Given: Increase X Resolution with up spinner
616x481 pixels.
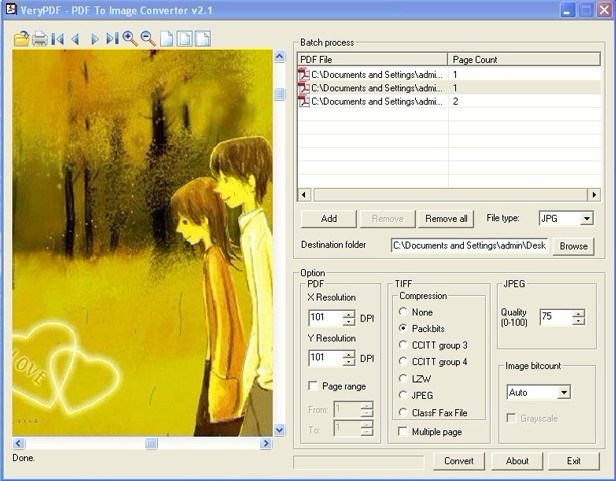Looking at the screenshot, I should click(348, 314).
